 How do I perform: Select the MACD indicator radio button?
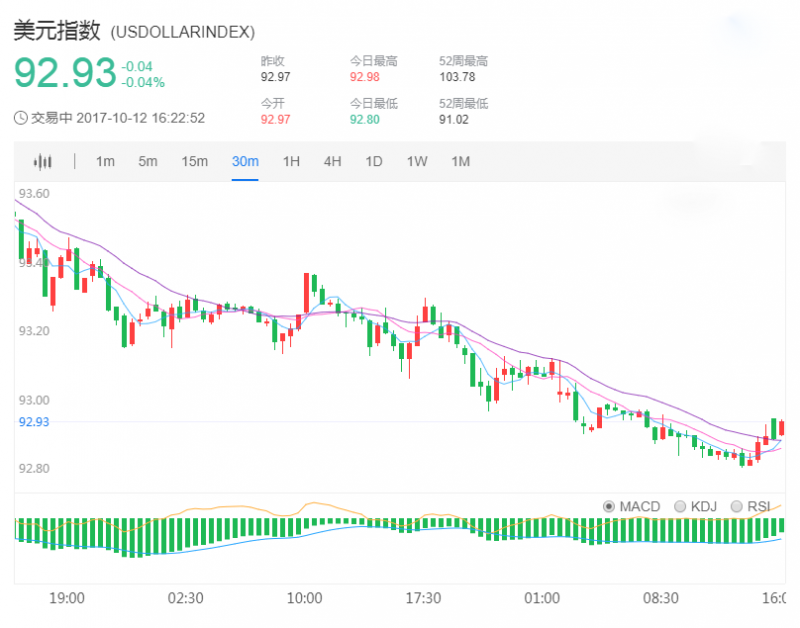pyautogui.click(x=609, y=506)
